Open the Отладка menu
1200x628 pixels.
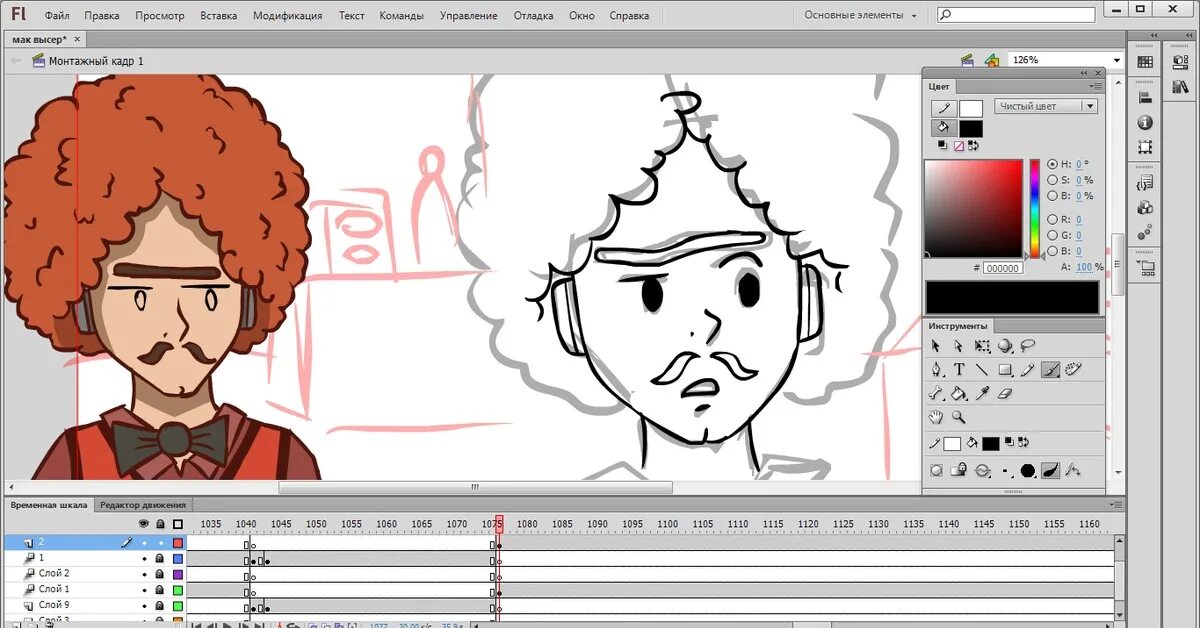[x=533, y=16]
